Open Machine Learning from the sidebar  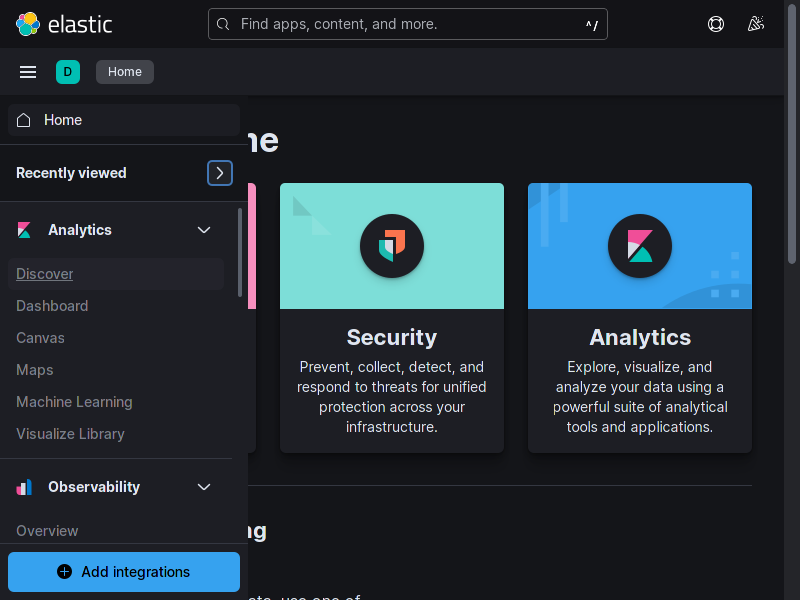point(74,401)
